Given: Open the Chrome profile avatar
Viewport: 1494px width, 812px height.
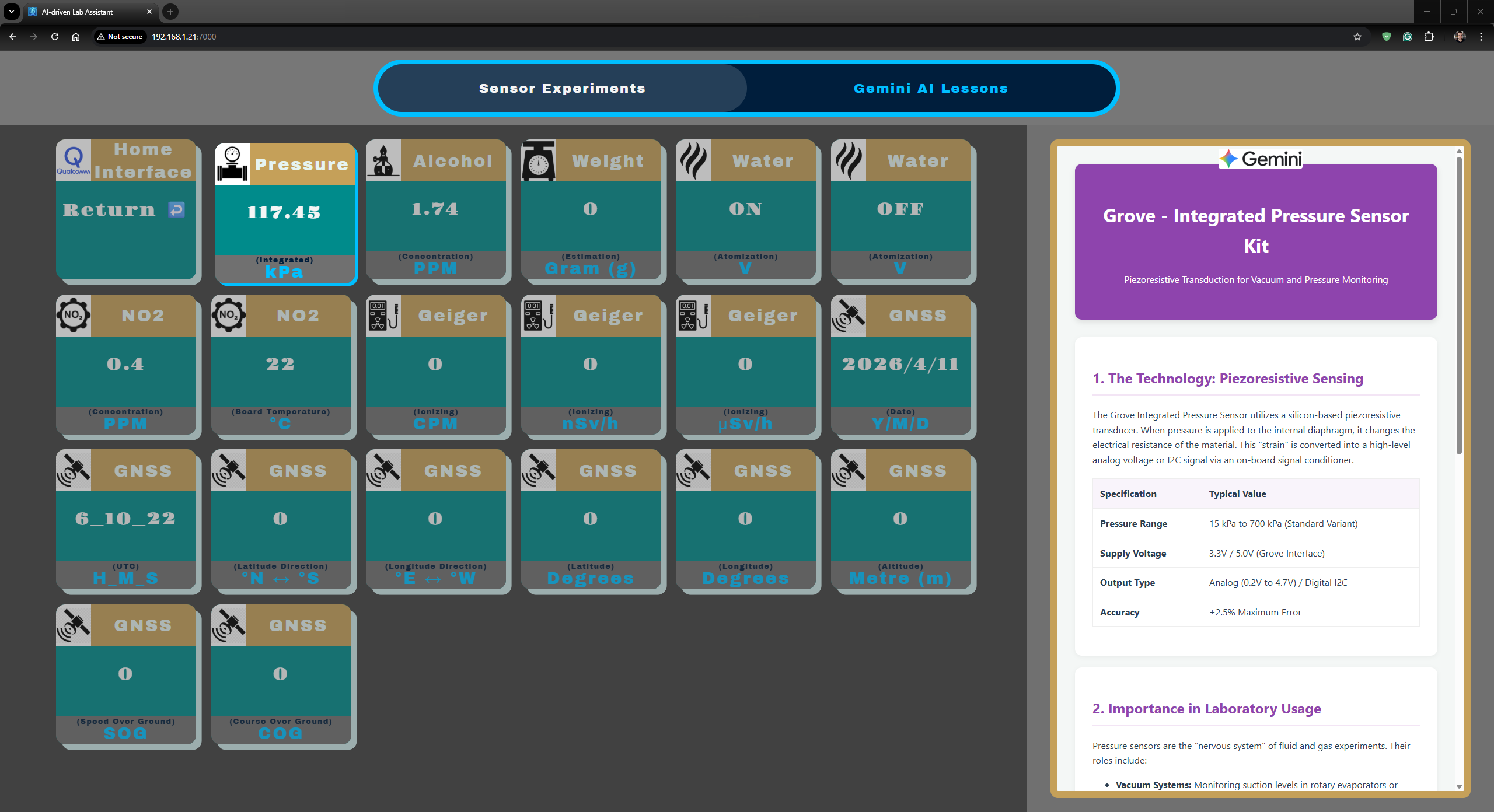Looking at the screenshot, I should click(x=1460, y=37).
